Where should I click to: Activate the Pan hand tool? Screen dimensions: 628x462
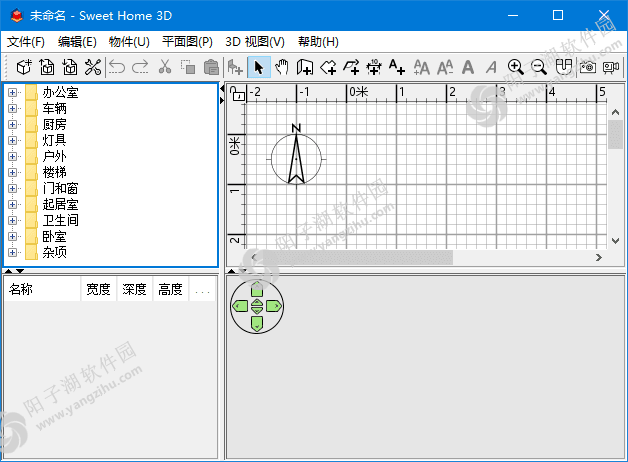point(282,67)
